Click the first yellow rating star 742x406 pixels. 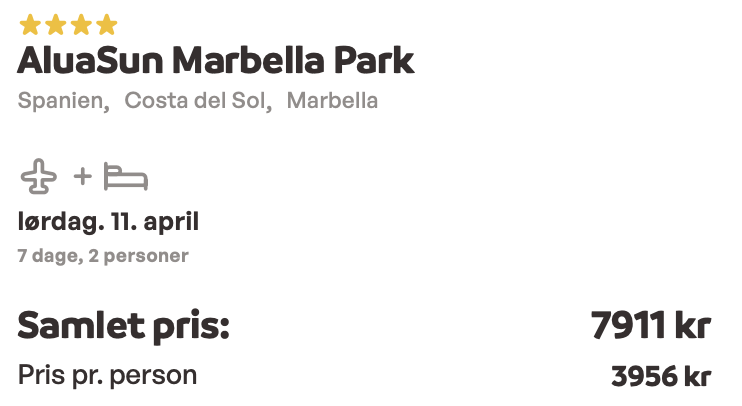tap(30, 25)
